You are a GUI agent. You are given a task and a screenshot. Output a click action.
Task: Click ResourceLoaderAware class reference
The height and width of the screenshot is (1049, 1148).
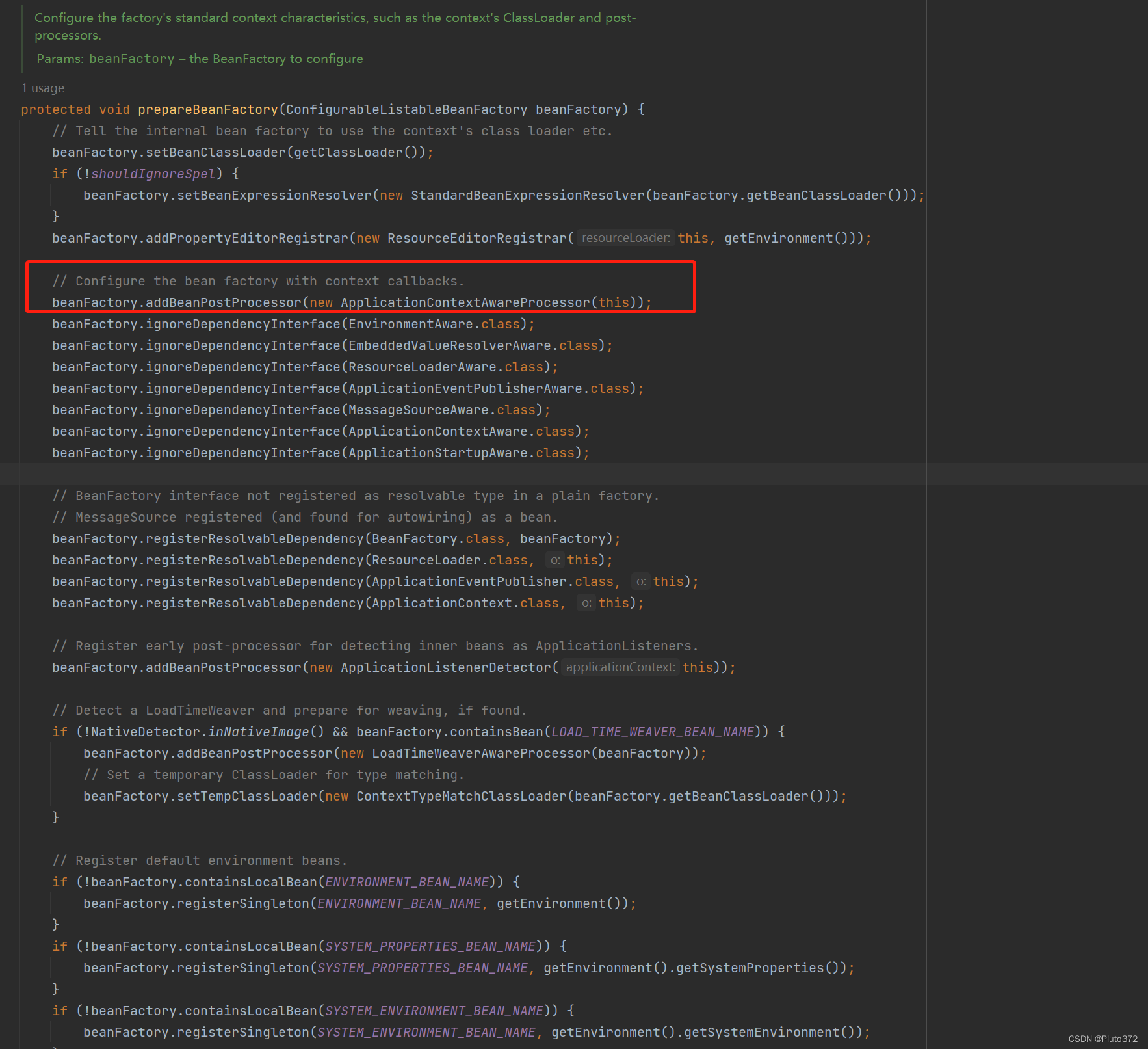coord(423,367)
